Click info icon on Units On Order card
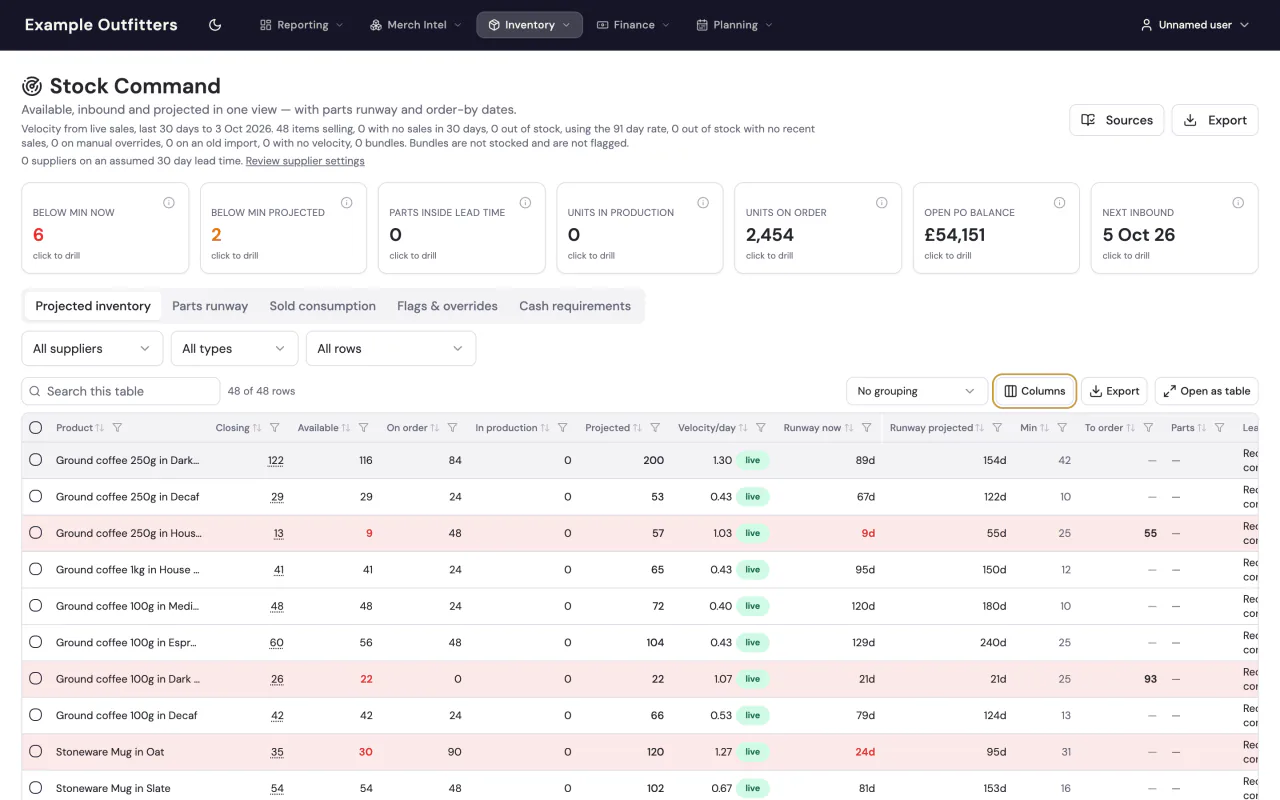This screenshot has height=800, width=1280. [882, 203]
